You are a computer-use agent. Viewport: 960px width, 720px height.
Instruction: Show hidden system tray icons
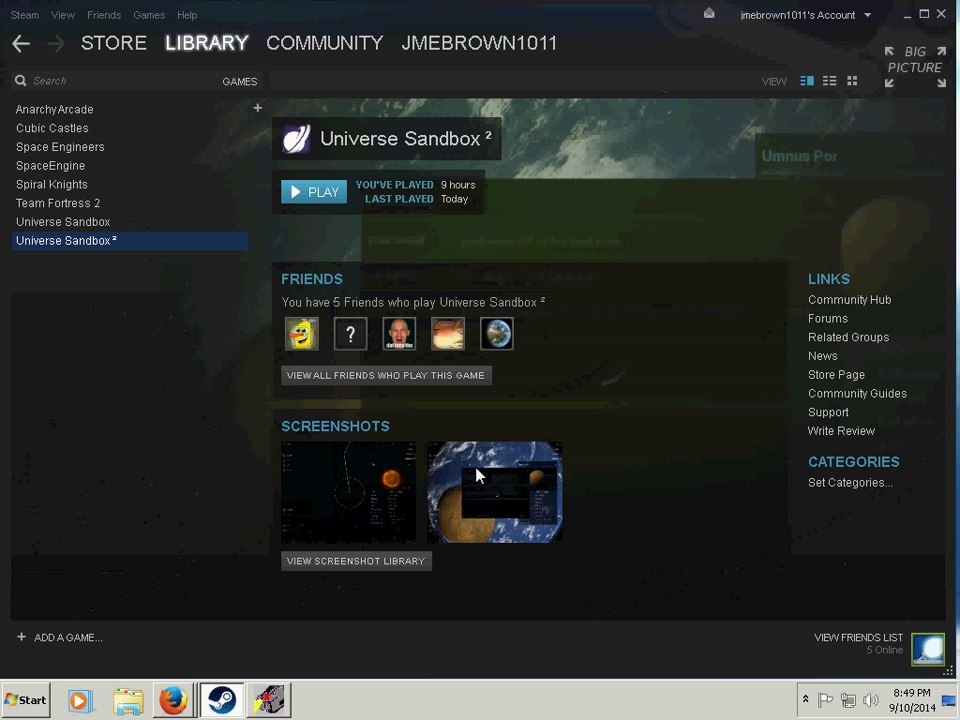[x=806, y=699]
